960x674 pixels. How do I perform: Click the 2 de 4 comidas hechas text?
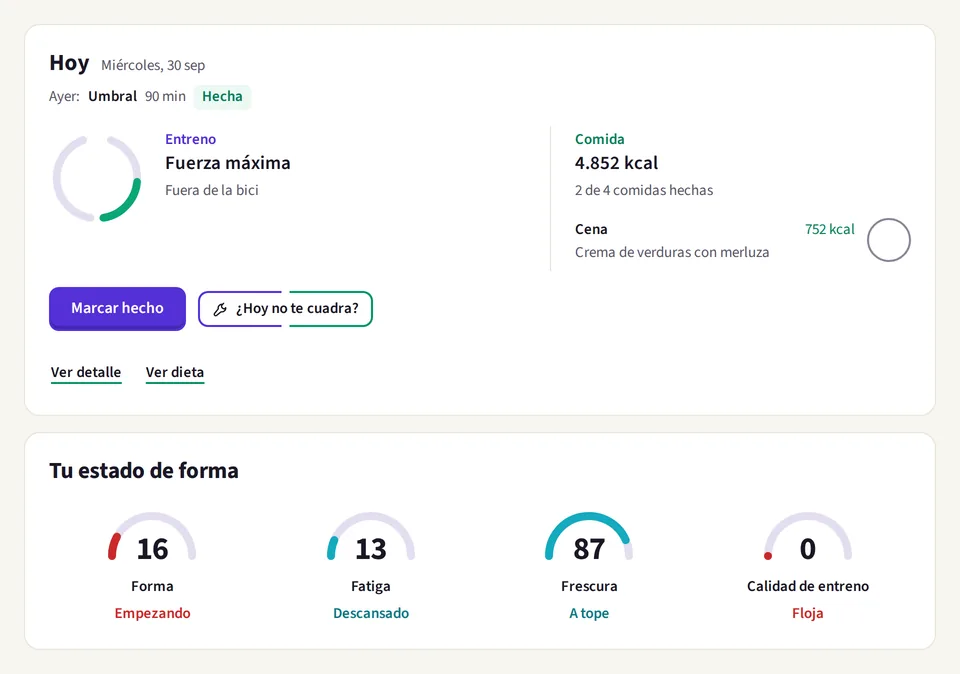[643, 190]
